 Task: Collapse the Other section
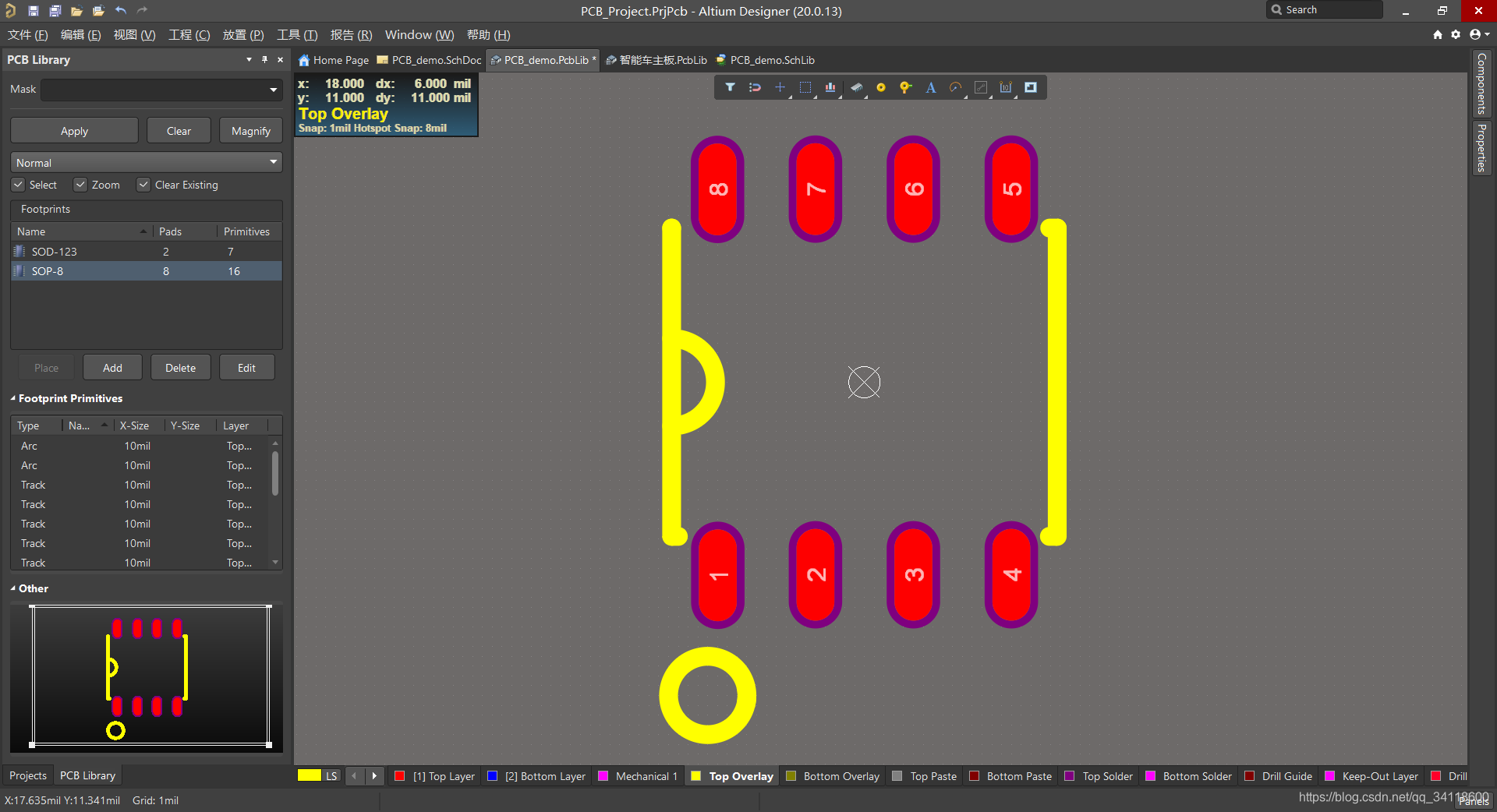point(13,588)
